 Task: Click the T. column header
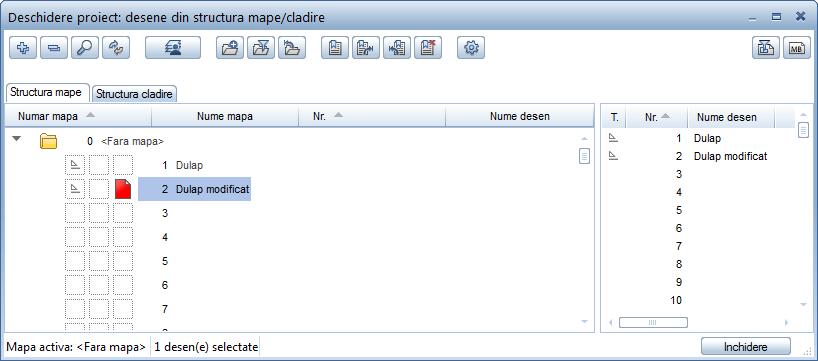[615, 117]
